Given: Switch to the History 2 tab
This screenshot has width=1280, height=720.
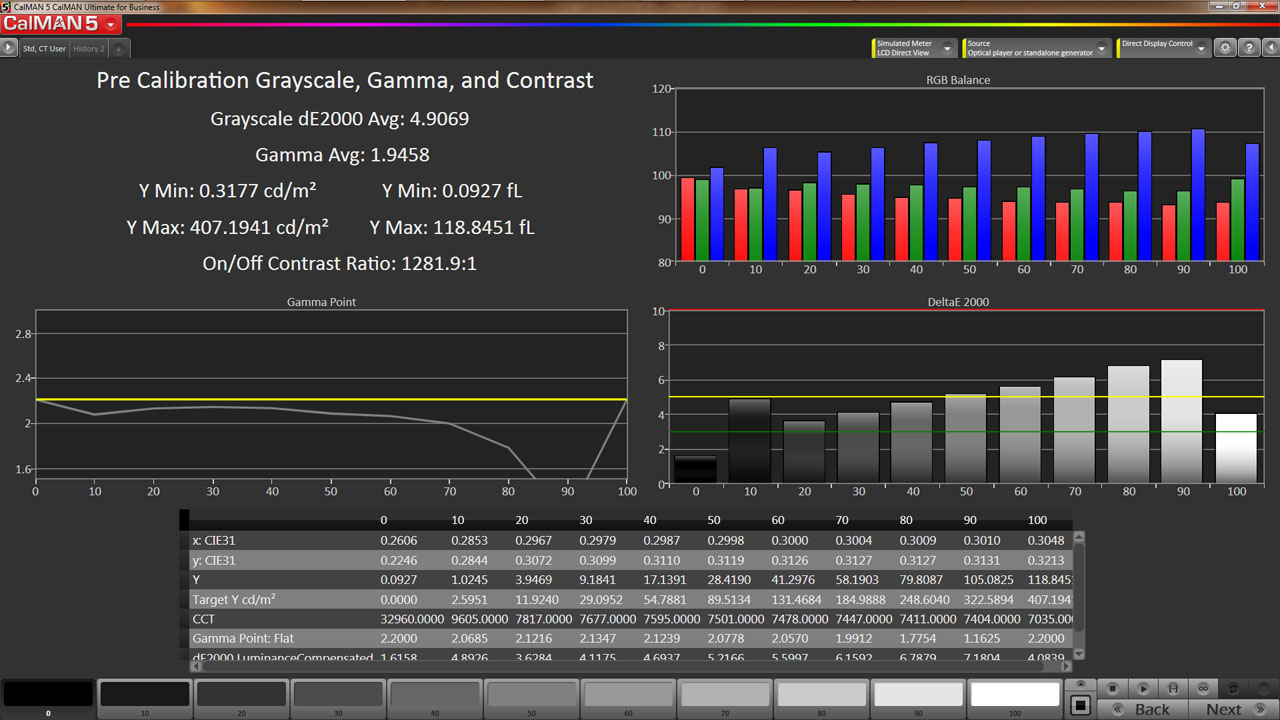Looking at the screenshot, I should click(x=89, y=48).
